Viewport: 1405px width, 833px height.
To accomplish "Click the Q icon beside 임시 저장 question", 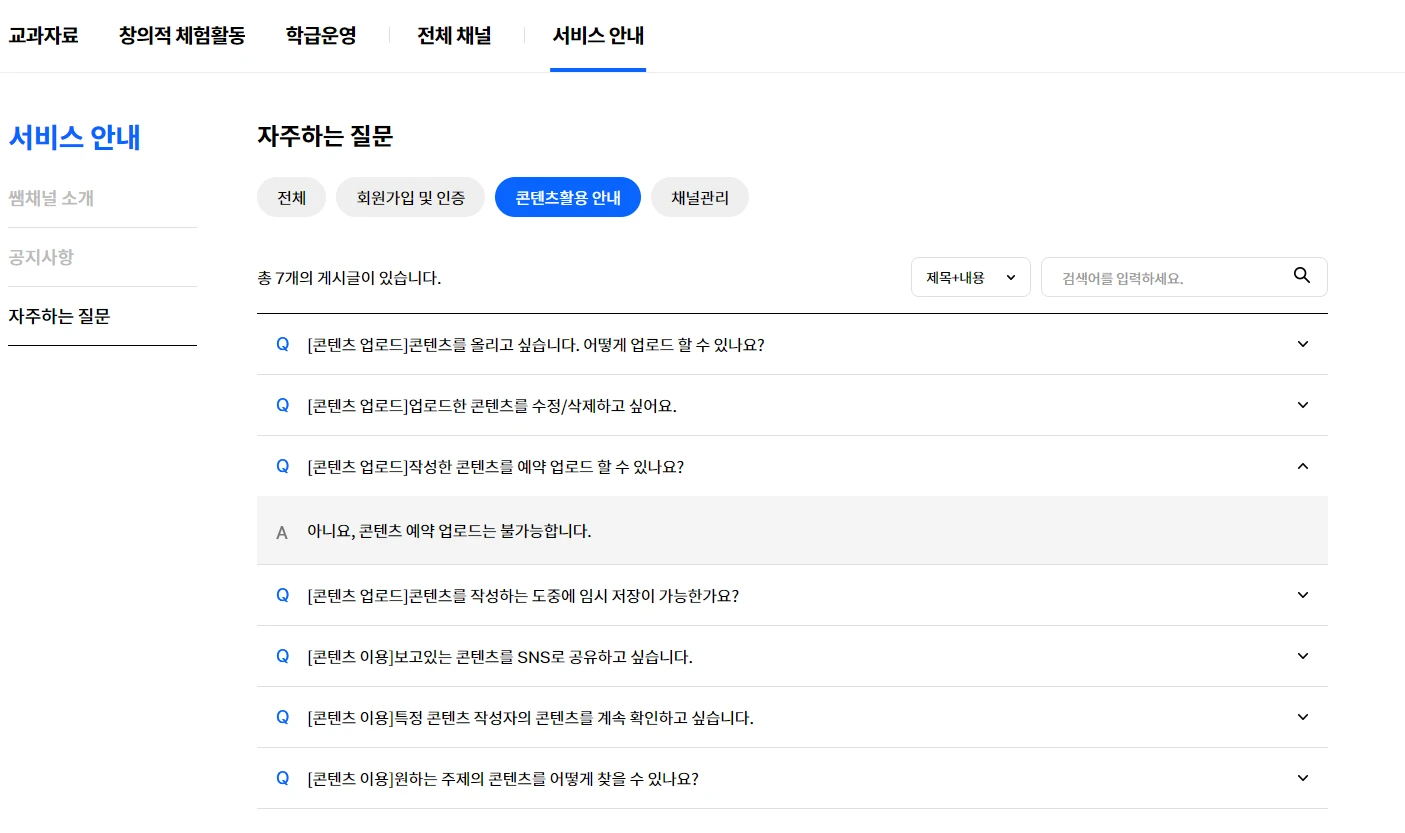I will point(283,595).
